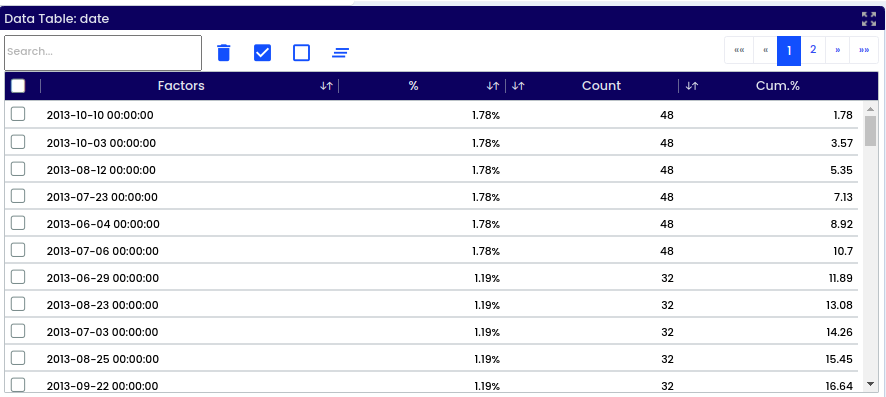Toggle the header select-all checkbox

(x=18, y=86)
